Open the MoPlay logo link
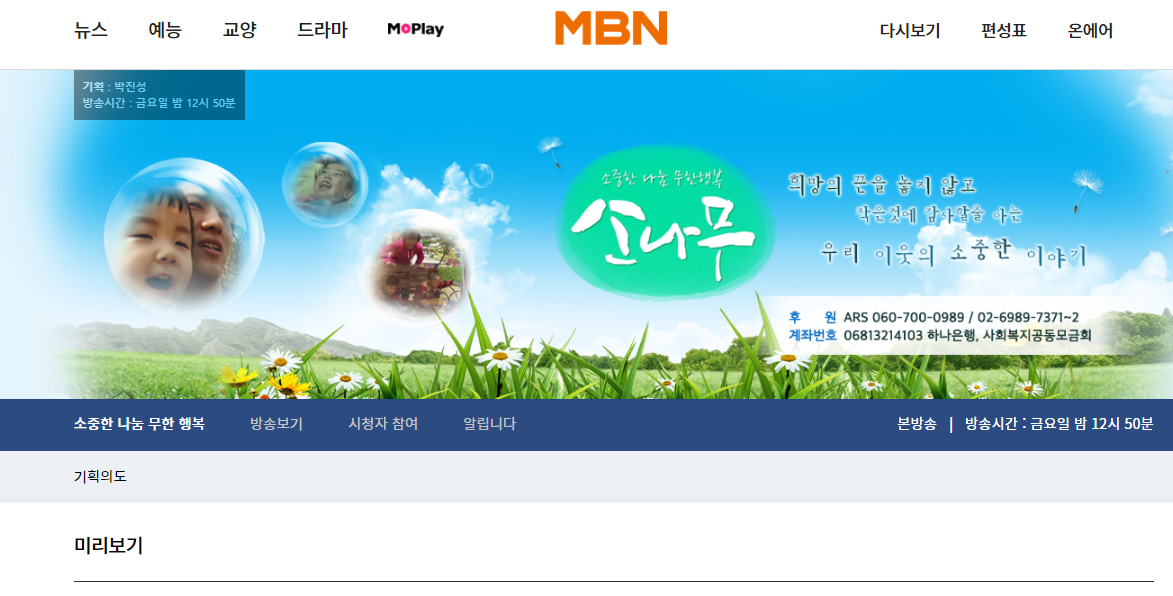Viewport: 1173px width, 596px height. coord(415,29)
